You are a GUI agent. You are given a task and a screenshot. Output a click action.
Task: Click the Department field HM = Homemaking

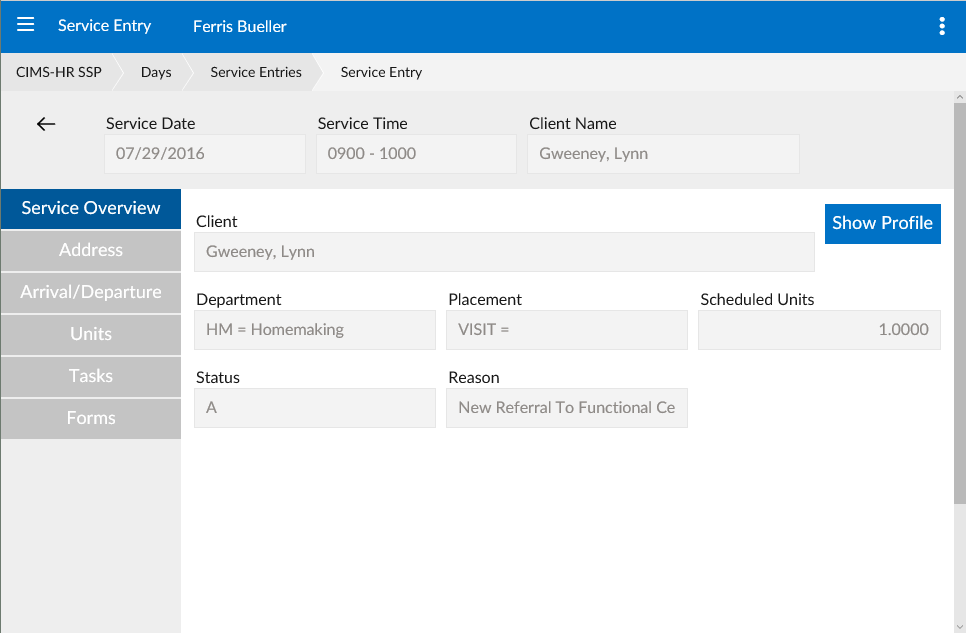(315, 330)
